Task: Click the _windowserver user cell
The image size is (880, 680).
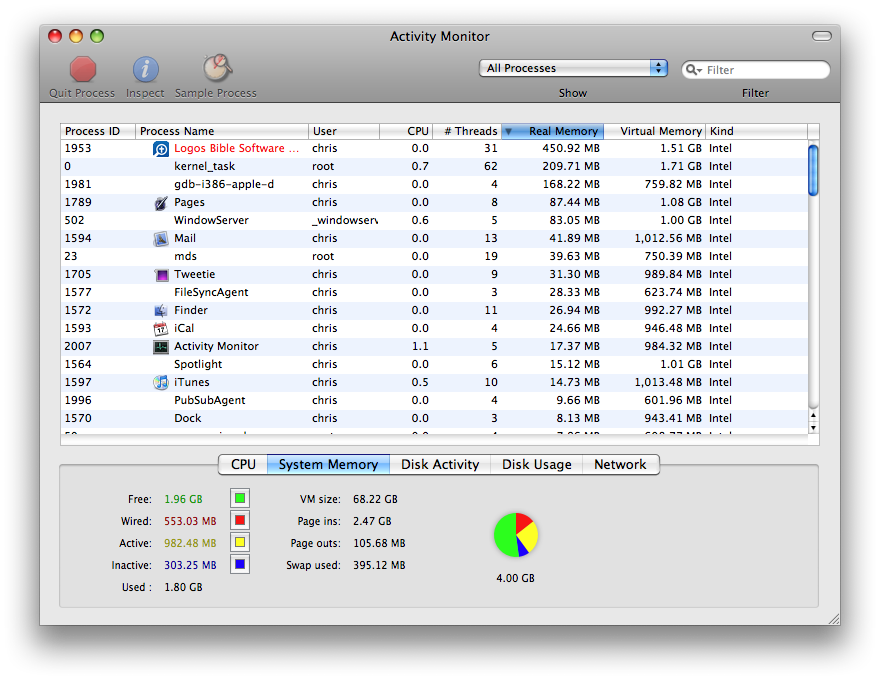Action: (345, 220)
